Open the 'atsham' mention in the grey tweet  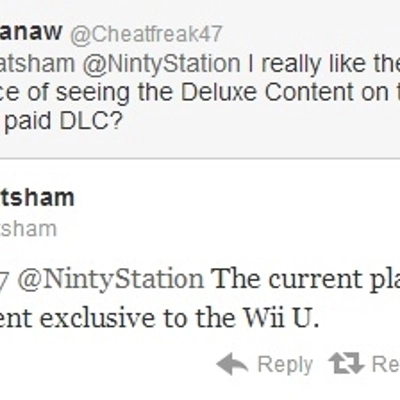pyautogui.click(x=37, y=64)
